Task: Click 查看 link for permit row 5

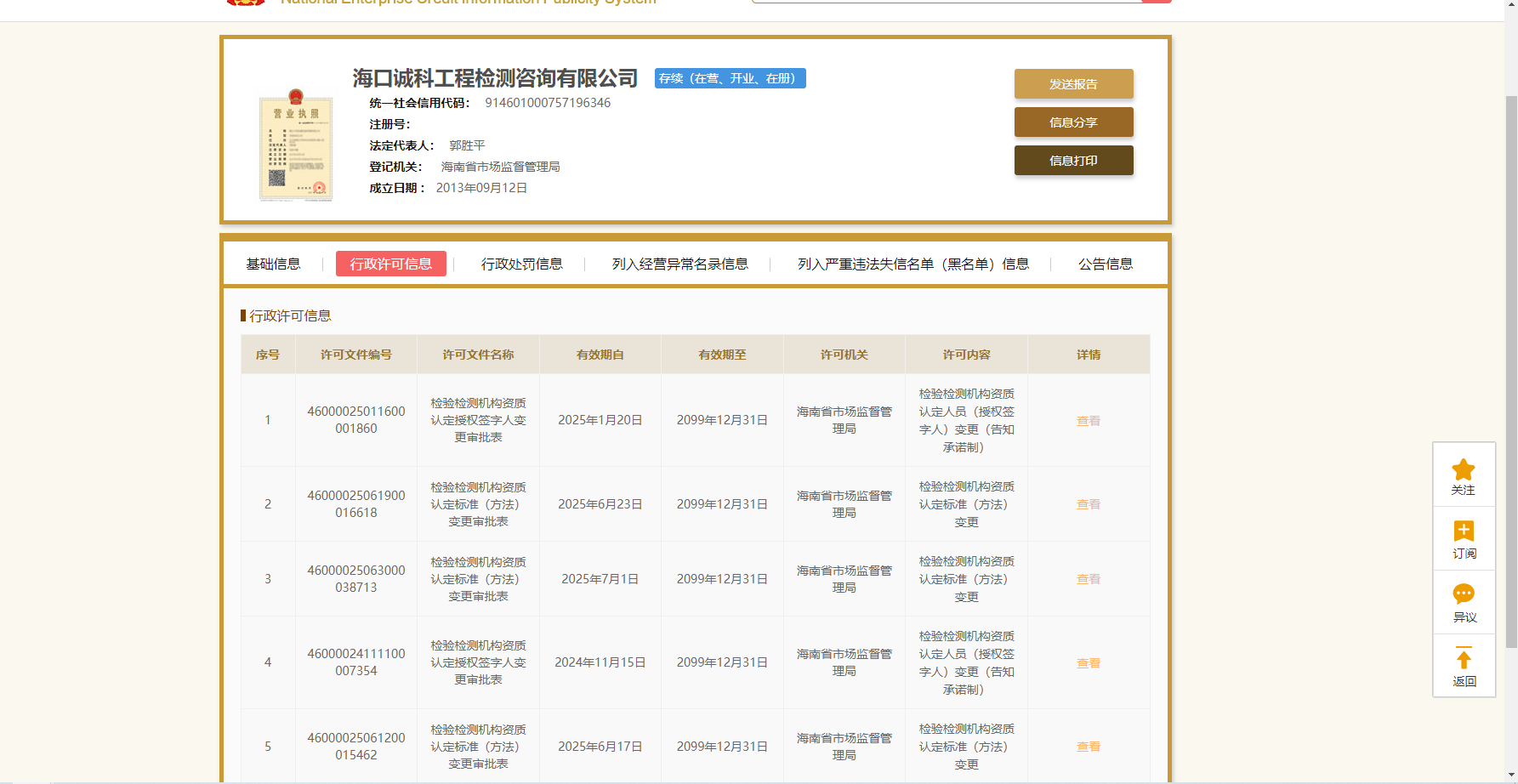Action: coord(1088,747)
